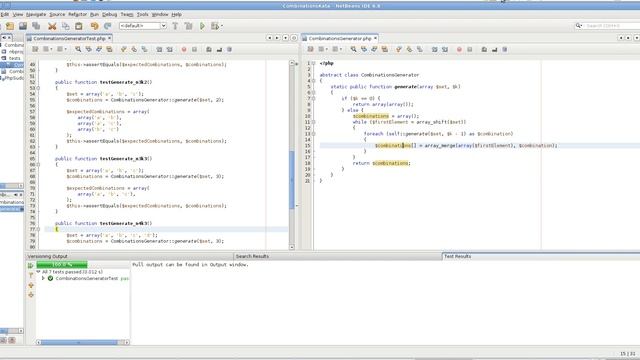Click the Debug Project icon in main toolbar
640x360 pixels.
[x=215, y=26]
